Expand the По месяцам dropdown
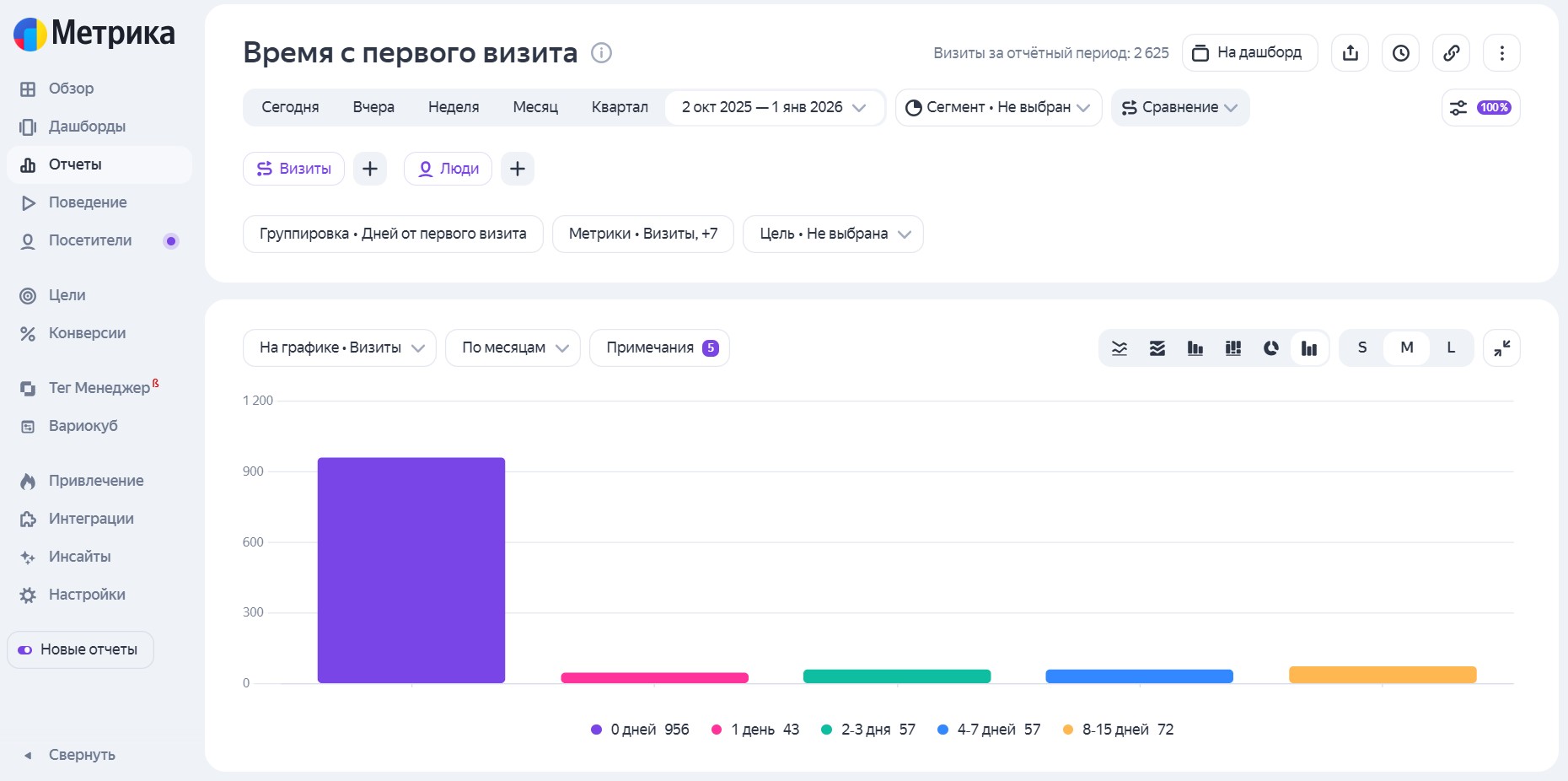Viewport: 1568px width, 781px height. pyautogui.click(x=512, y=347)
